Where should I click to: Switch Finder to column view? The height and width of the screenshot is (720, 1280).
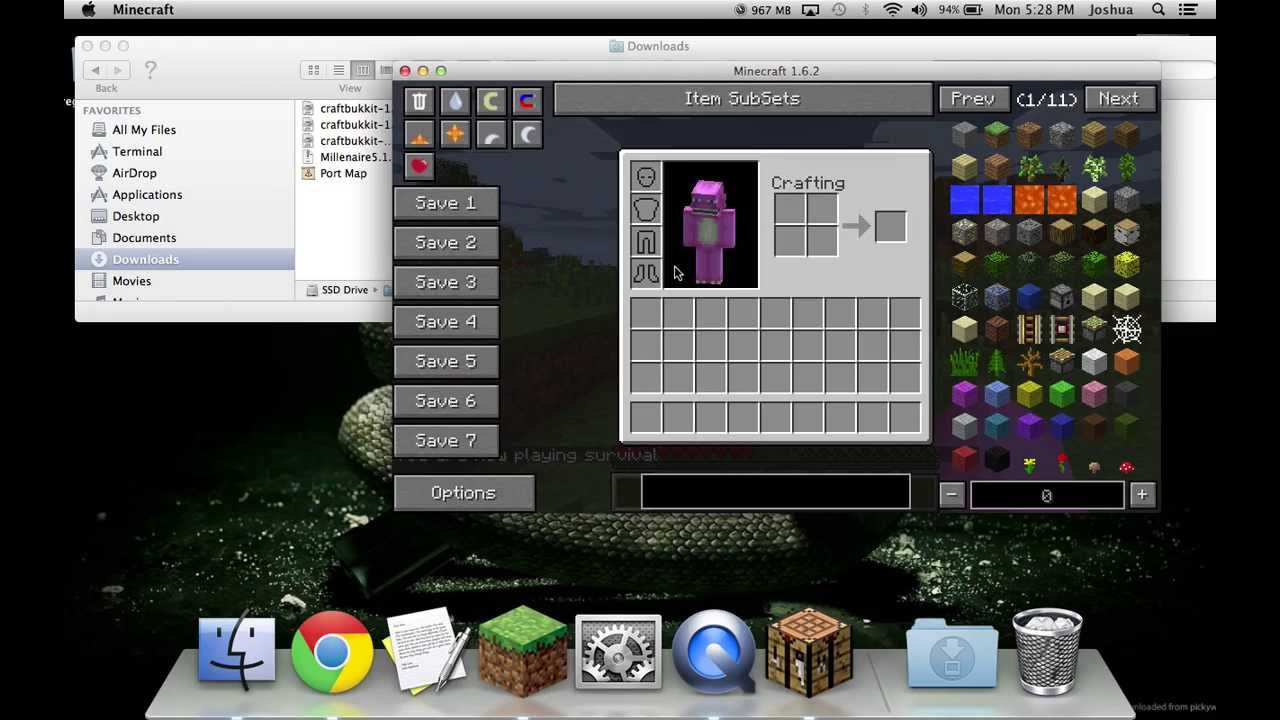click(362, 70)
